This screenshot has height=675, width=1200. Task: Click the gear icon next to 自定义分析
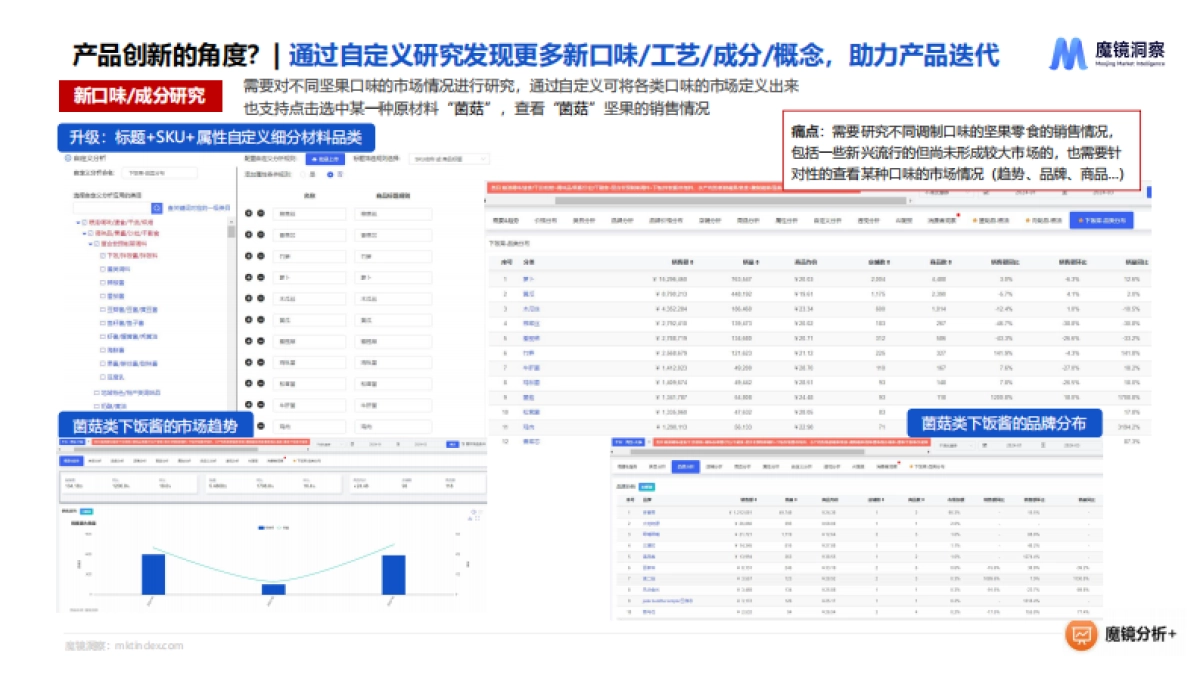pos(67,158)
